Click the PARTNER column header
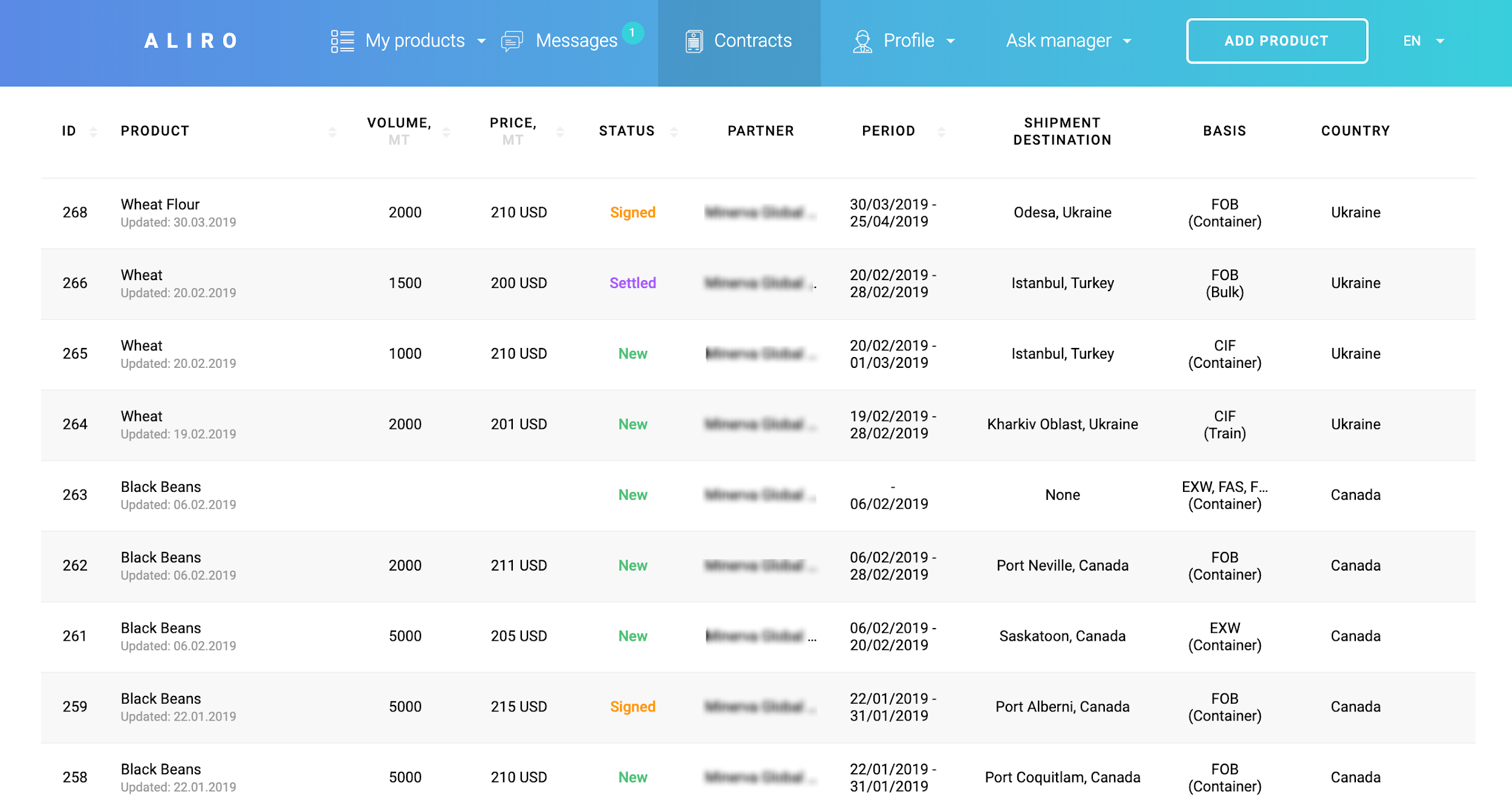This screenshot has height=812, width=1512. [x=760, y=131]
